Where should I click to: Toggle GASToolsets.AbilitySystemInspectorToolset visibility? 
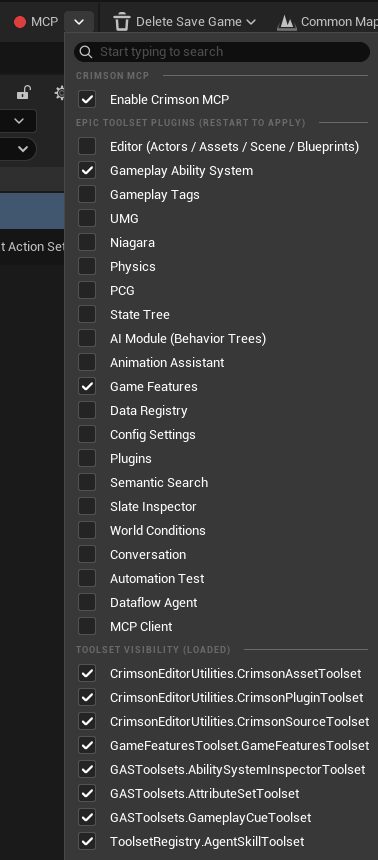click(87, 770)
